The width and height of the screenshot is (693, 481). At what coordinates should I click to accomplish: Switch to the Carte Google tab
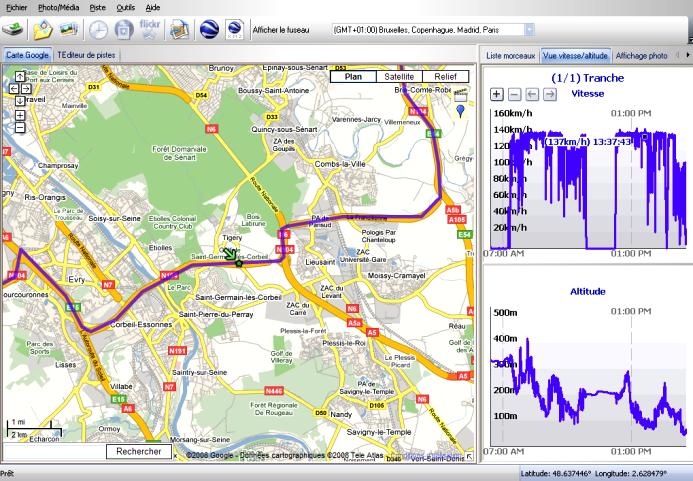[x=27, y=55]
